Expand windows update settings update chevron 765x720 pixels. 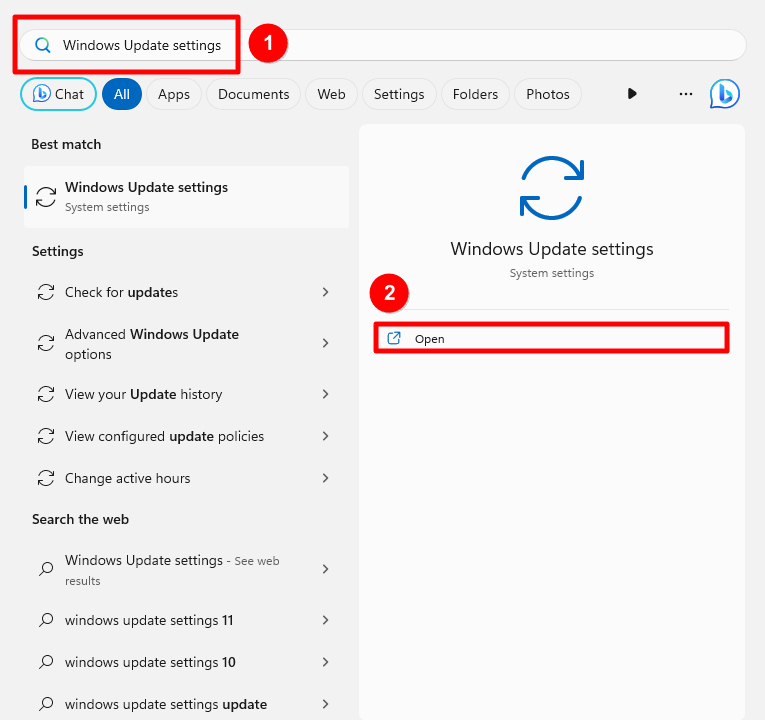325,704
